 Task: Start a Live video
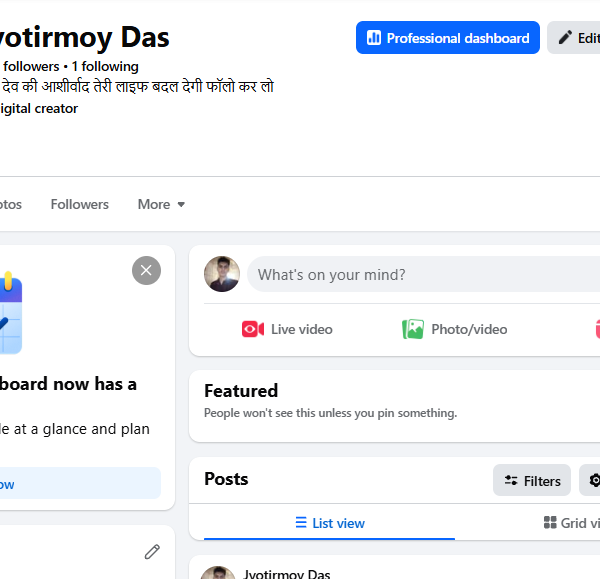tap(287, 329)
